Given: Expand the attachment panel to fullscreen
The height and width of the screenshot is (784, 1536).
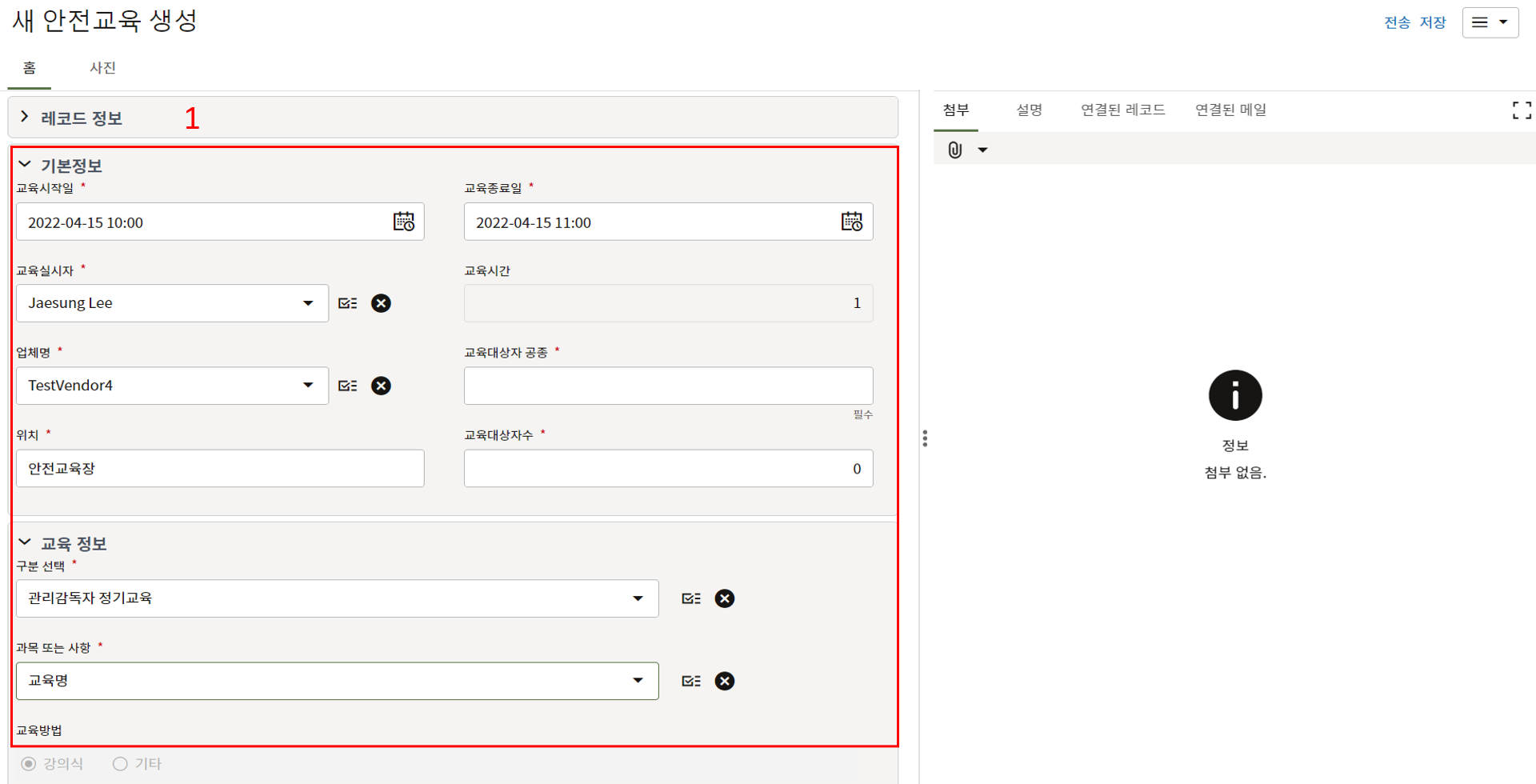Looking at the screenshot, I should pos(1521,110).
